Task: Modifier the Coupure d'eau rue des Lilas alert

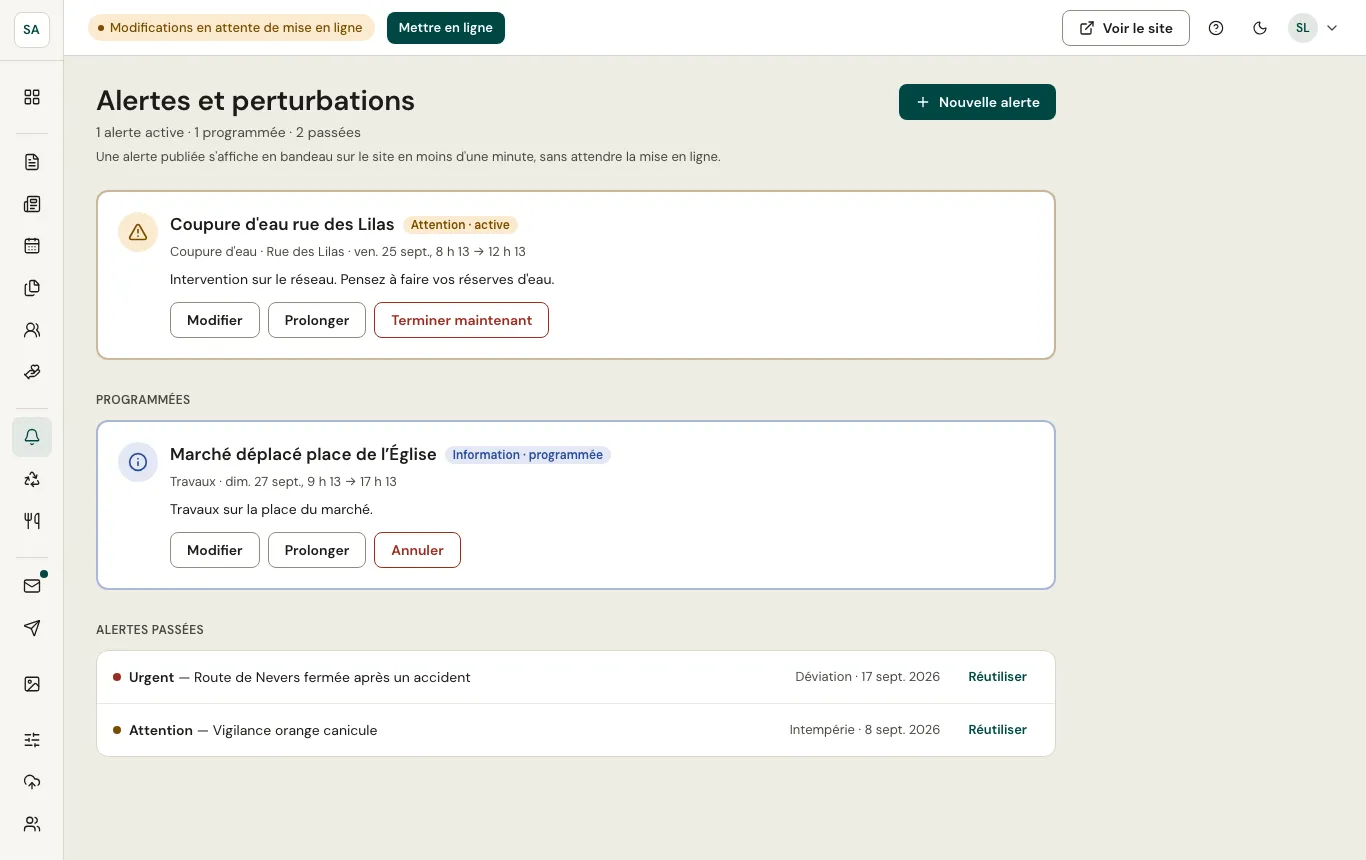Action: (x=215, y=320)
